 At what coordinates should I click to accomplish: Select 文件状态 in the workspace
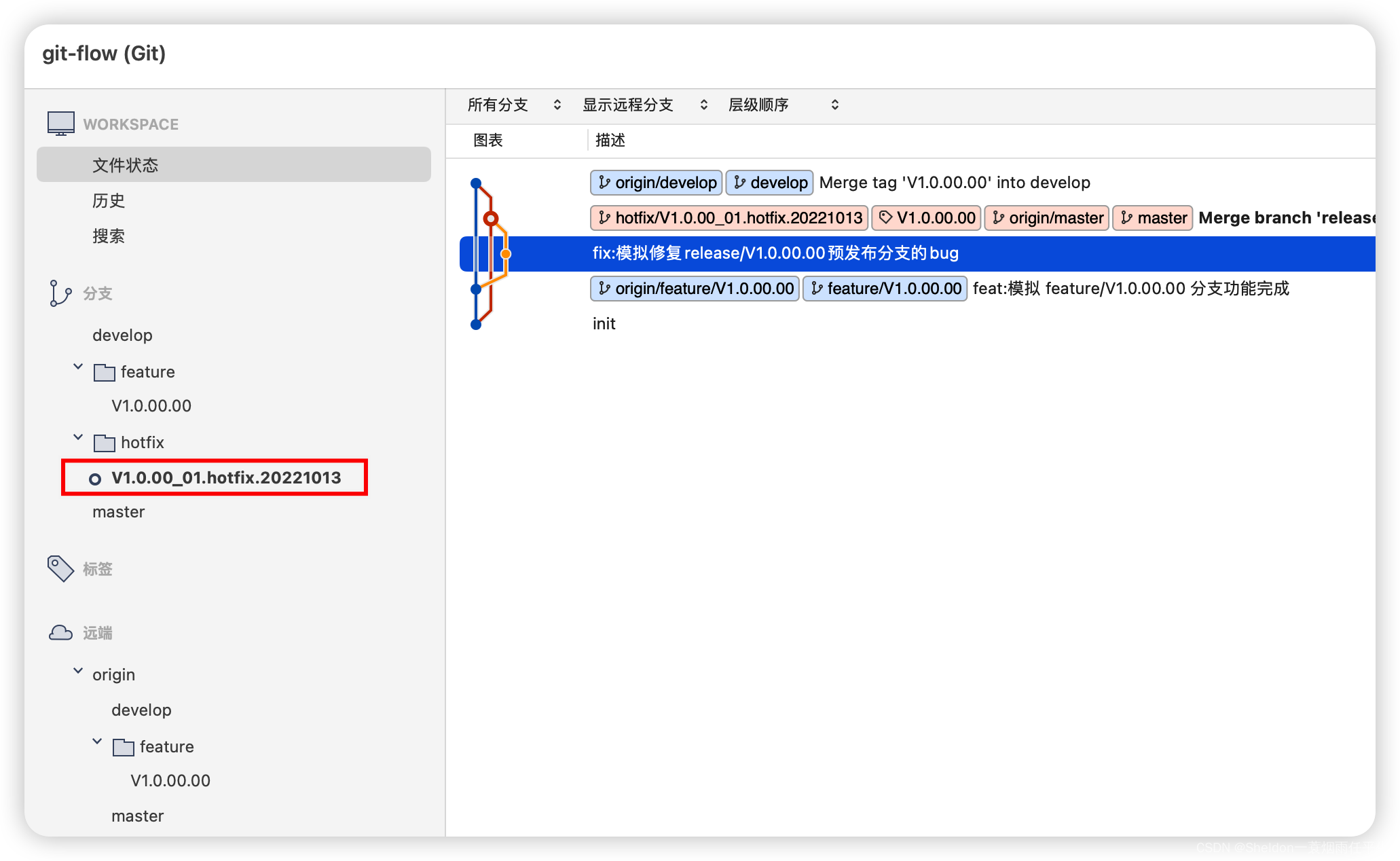click(x=234, y=164)
